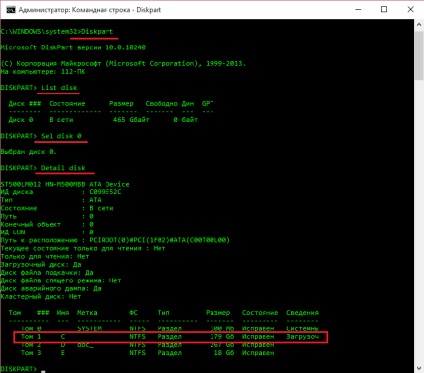The image size is (424, 373).
Task: Click the 'Загрузоч' info cell
Action: [302, 337]
